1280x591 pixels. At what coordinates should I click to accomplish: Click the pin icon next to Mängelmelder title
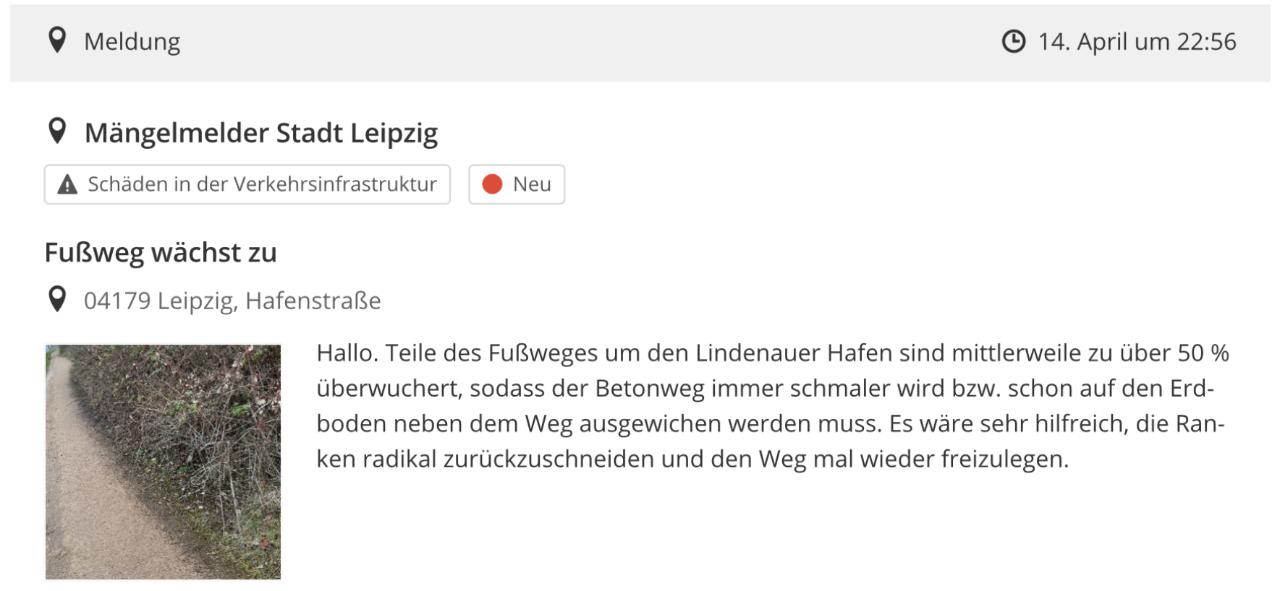(58, 132)
